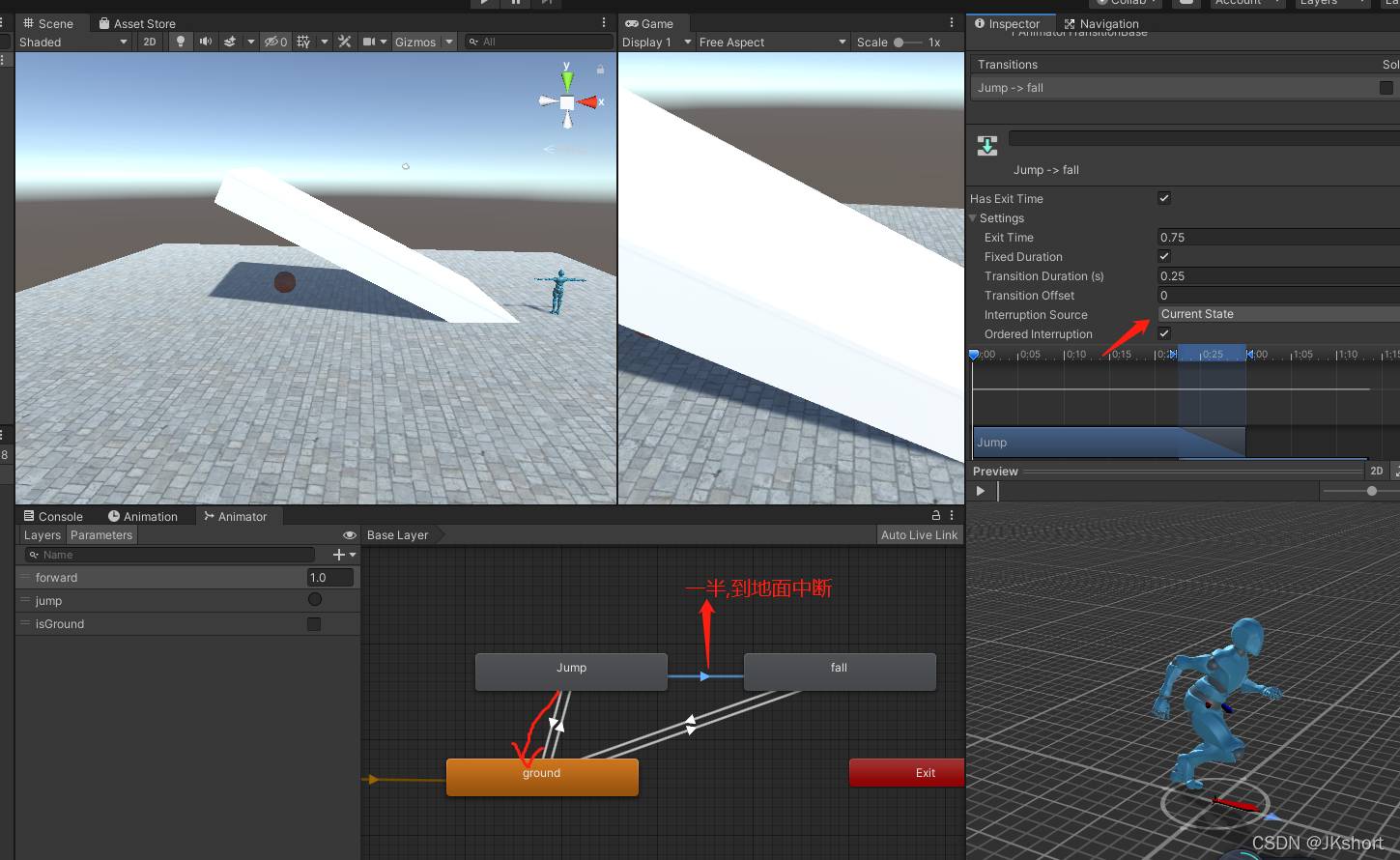1400x860 pixels.
Task: Play the animation preview
Action: 981,491
